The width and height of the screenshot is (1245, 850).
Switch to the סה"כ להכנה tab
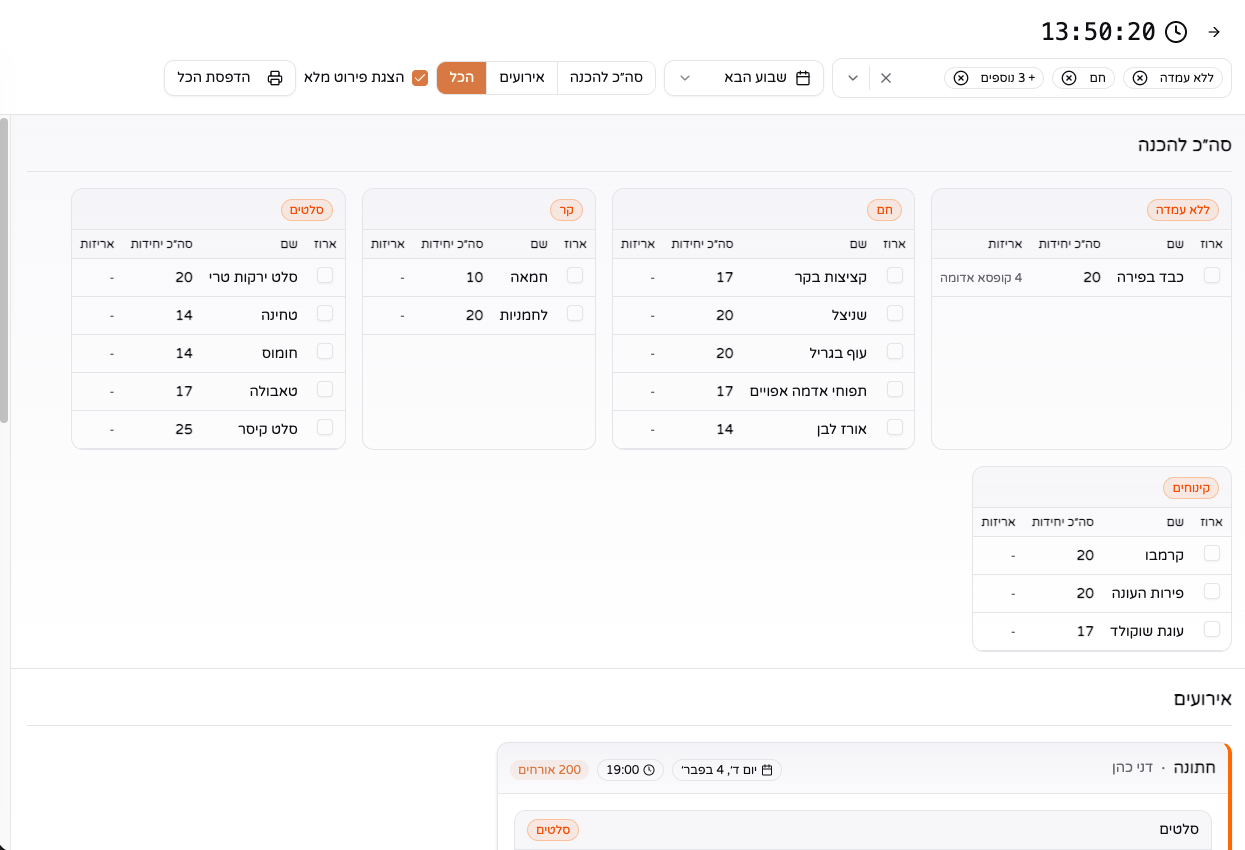pos(606,77)
